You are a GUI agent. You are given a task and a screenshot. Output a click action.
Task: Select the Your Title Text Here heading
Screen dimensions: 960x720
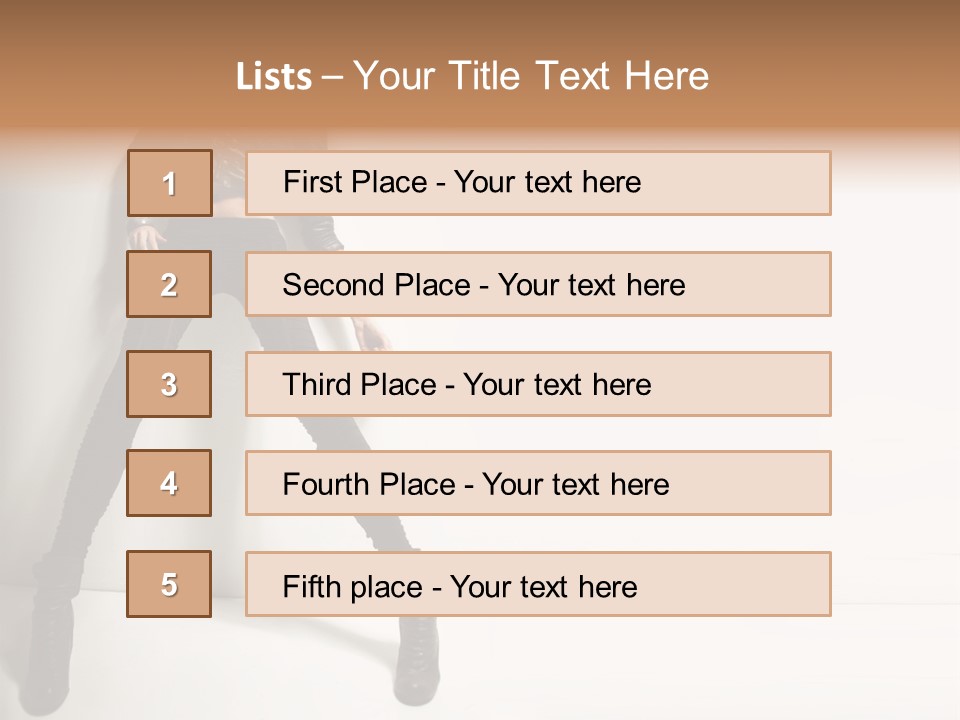coord(531,76)
